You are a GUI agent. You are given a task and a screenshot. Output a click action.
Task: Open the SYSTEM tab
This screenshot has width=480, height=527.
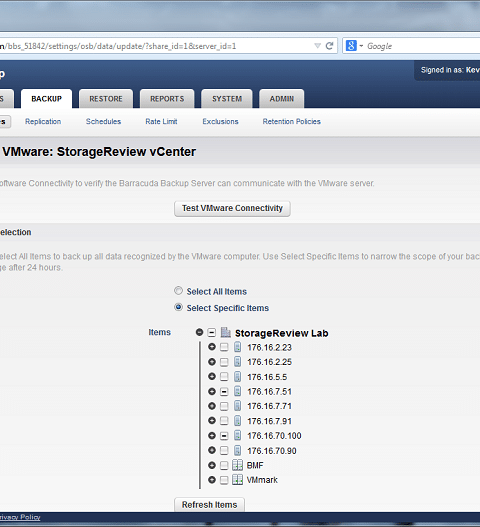[227, 98]
